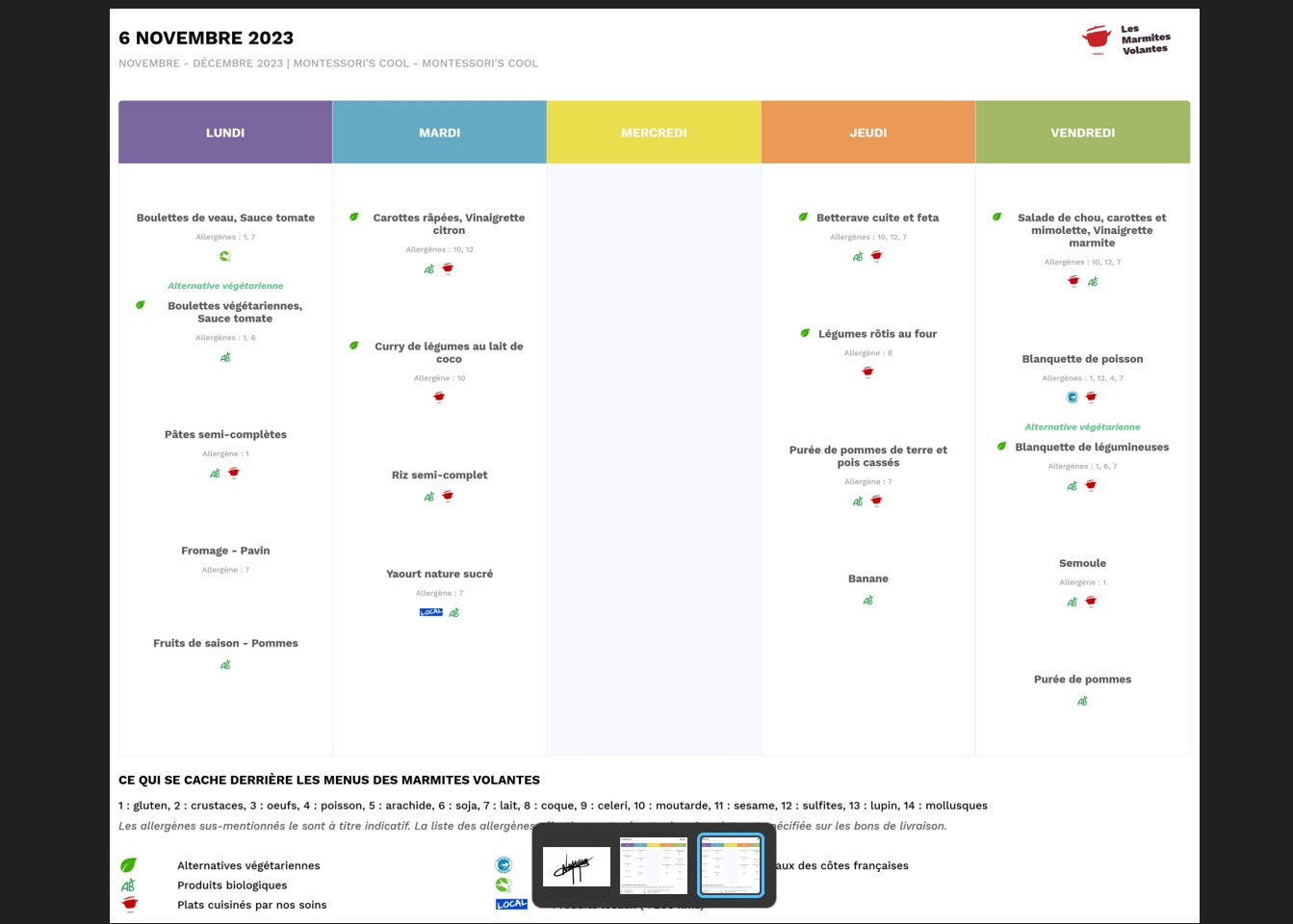This screenshot has height=924, width=1293.
Task: Click the leaf icon beside Betterave cuite et feta
Action: pyautogui.click(x=803, y=218)
